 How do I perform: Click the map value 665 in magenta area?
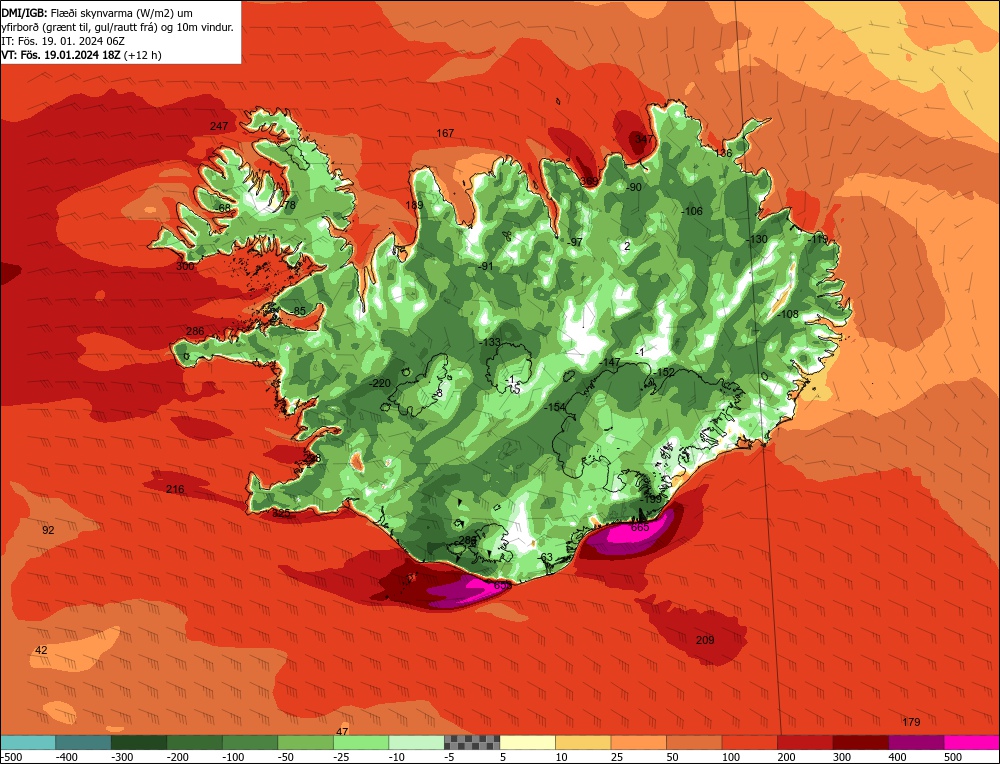coord(640,527)
